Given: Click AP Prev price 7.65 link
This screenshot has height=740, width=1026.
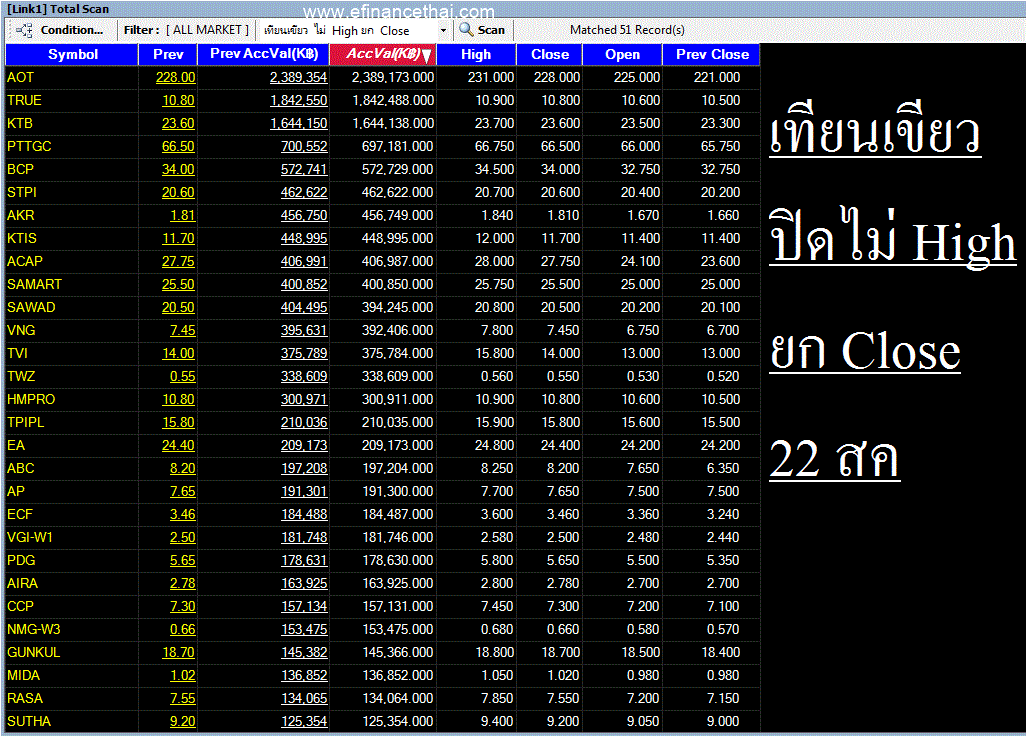Looking at the screenshot, I should [x=183, y=491].
